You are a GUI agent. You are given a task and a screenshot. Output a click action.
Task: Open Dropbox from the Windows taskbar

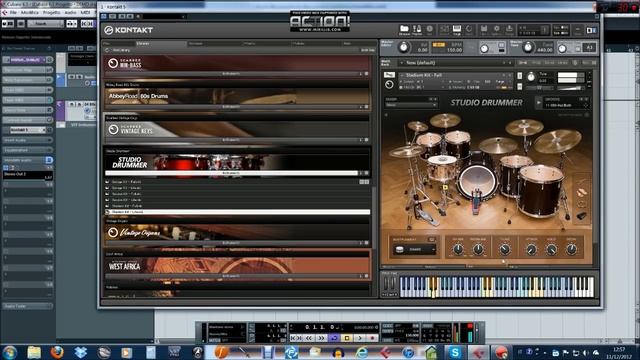coord(80,352)
